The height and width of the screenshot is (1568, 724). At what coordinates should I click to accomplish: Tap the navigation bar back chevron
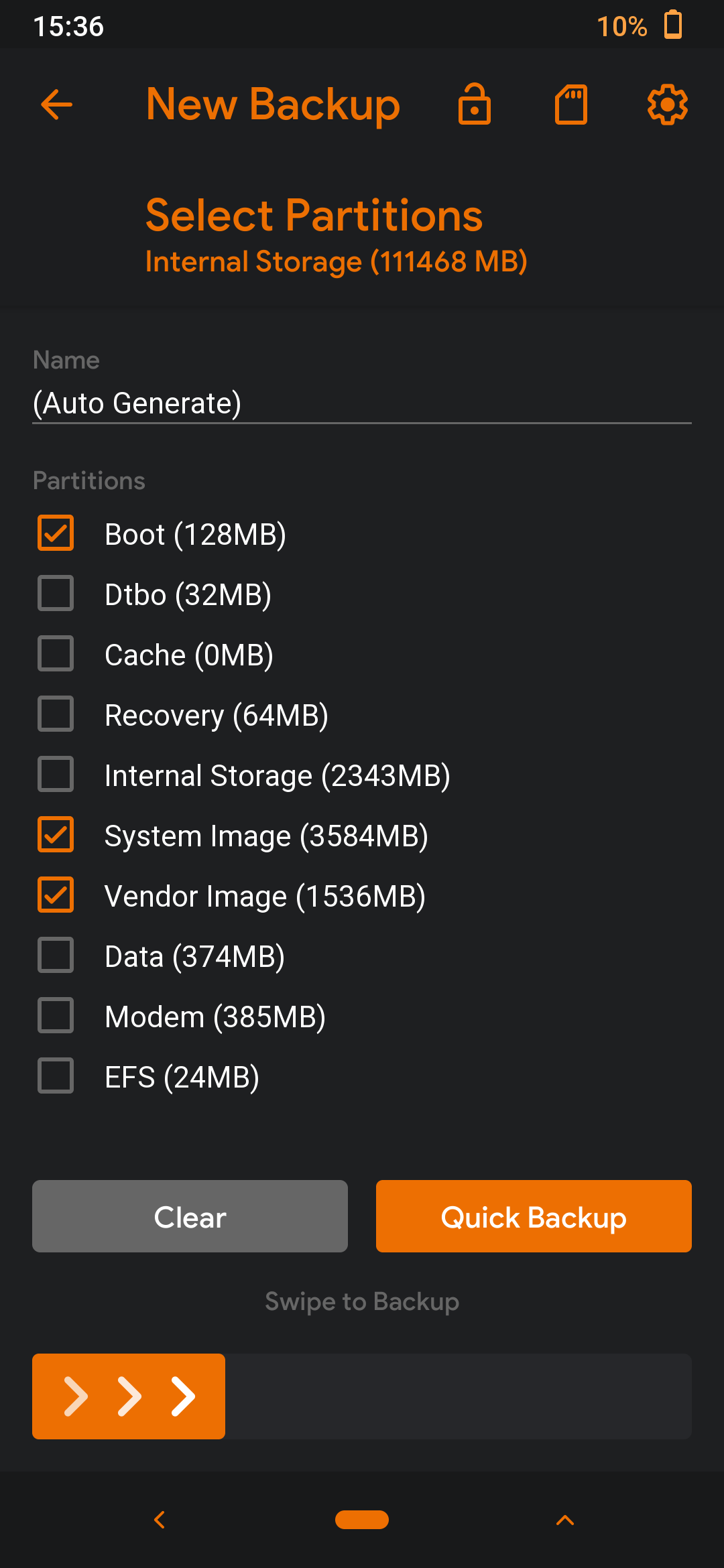coord(160,1520)
